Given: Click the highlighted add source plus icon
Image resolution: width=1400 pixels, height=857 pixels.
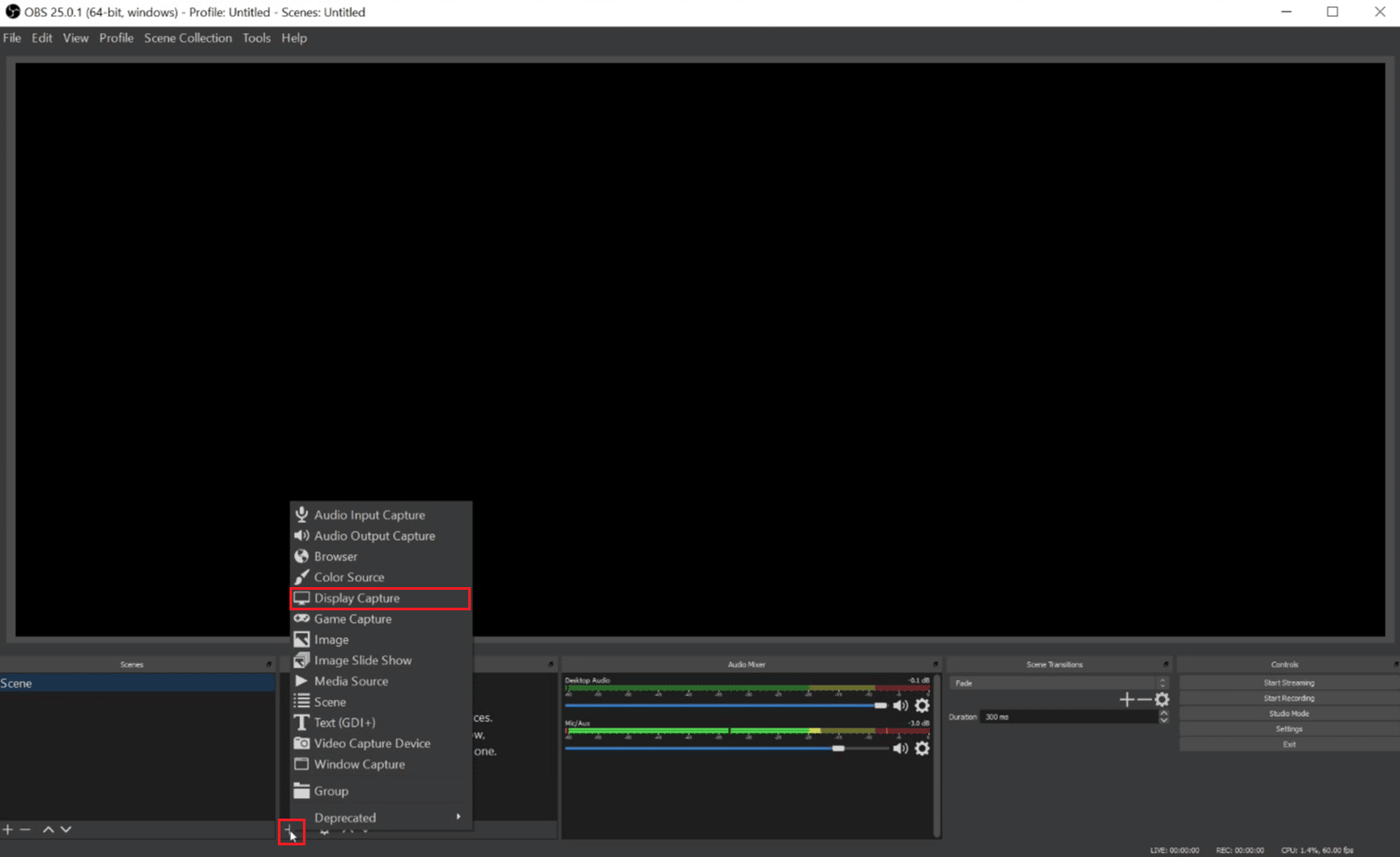Looking at the screenshot, I should [x=291, y=831].
